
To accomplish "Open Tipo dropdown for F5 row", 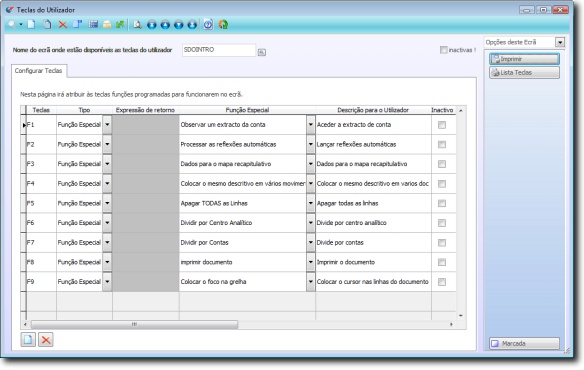I will 107,203.
